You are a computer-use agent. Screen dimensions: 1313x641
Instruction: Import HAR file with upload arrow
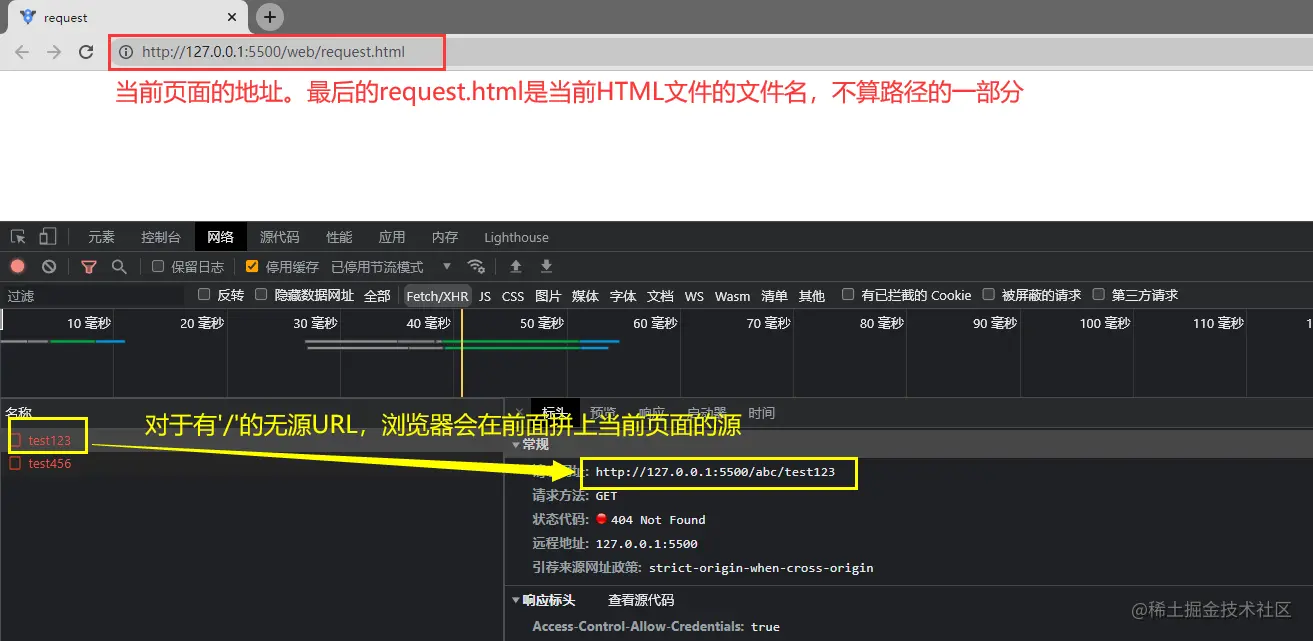click(516, 266)
